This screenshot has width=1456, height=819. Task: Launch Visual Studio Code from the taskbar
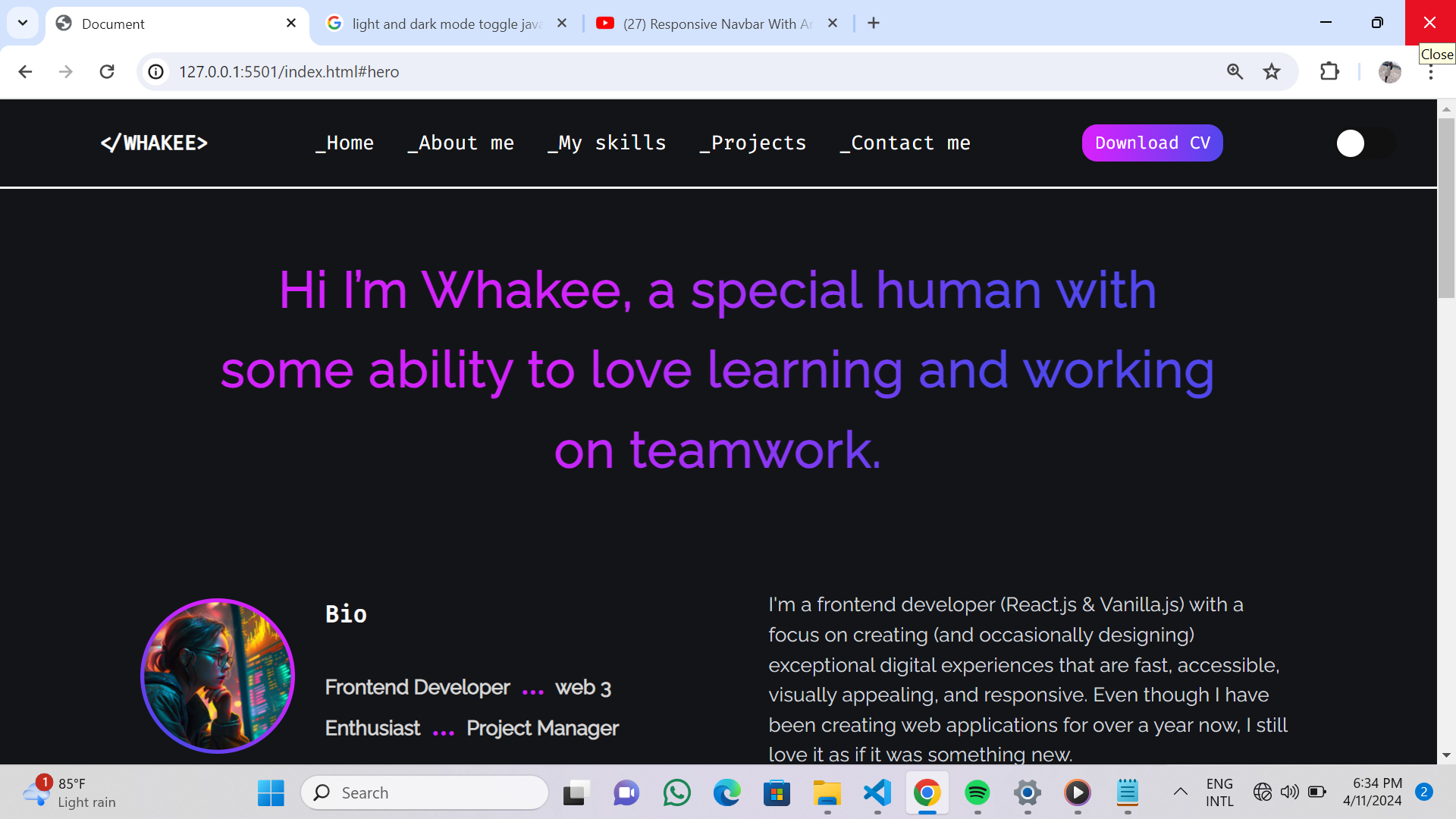877,792
